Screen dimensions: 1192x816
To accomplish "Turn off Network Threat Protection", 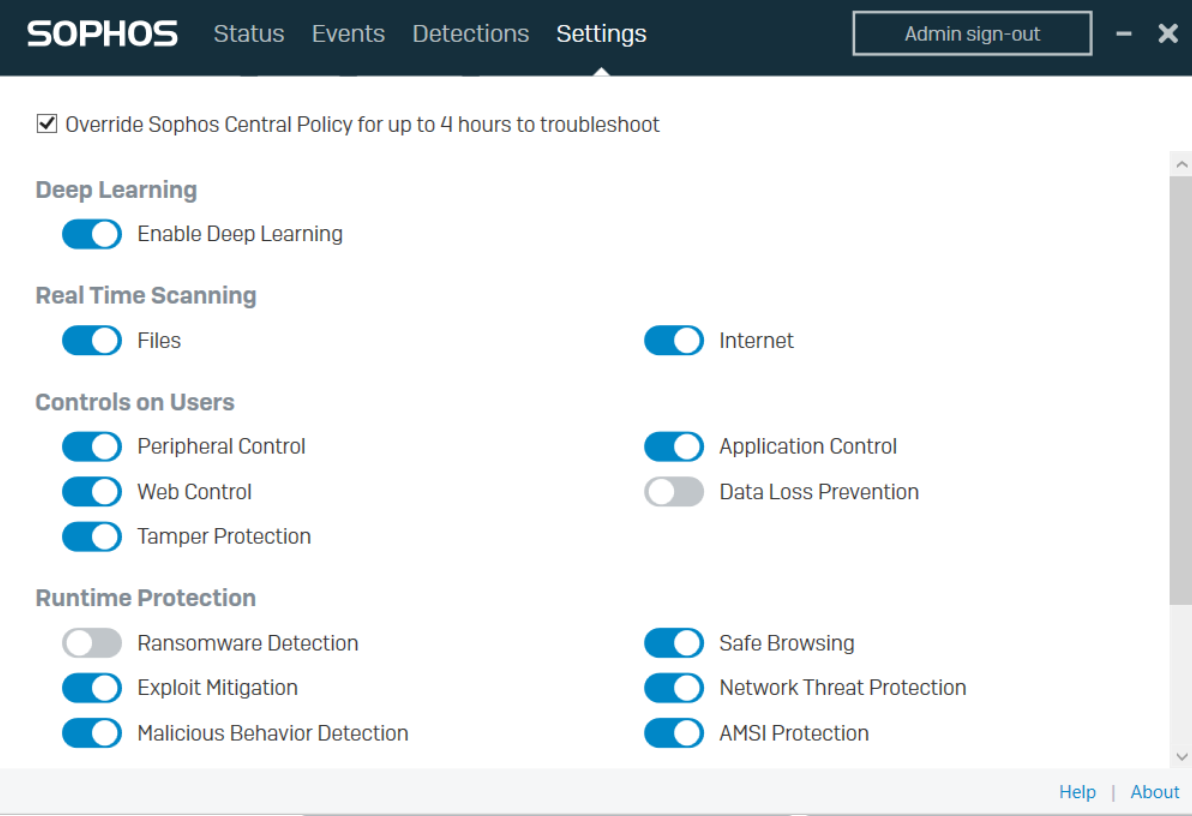I will click(673, 688).
